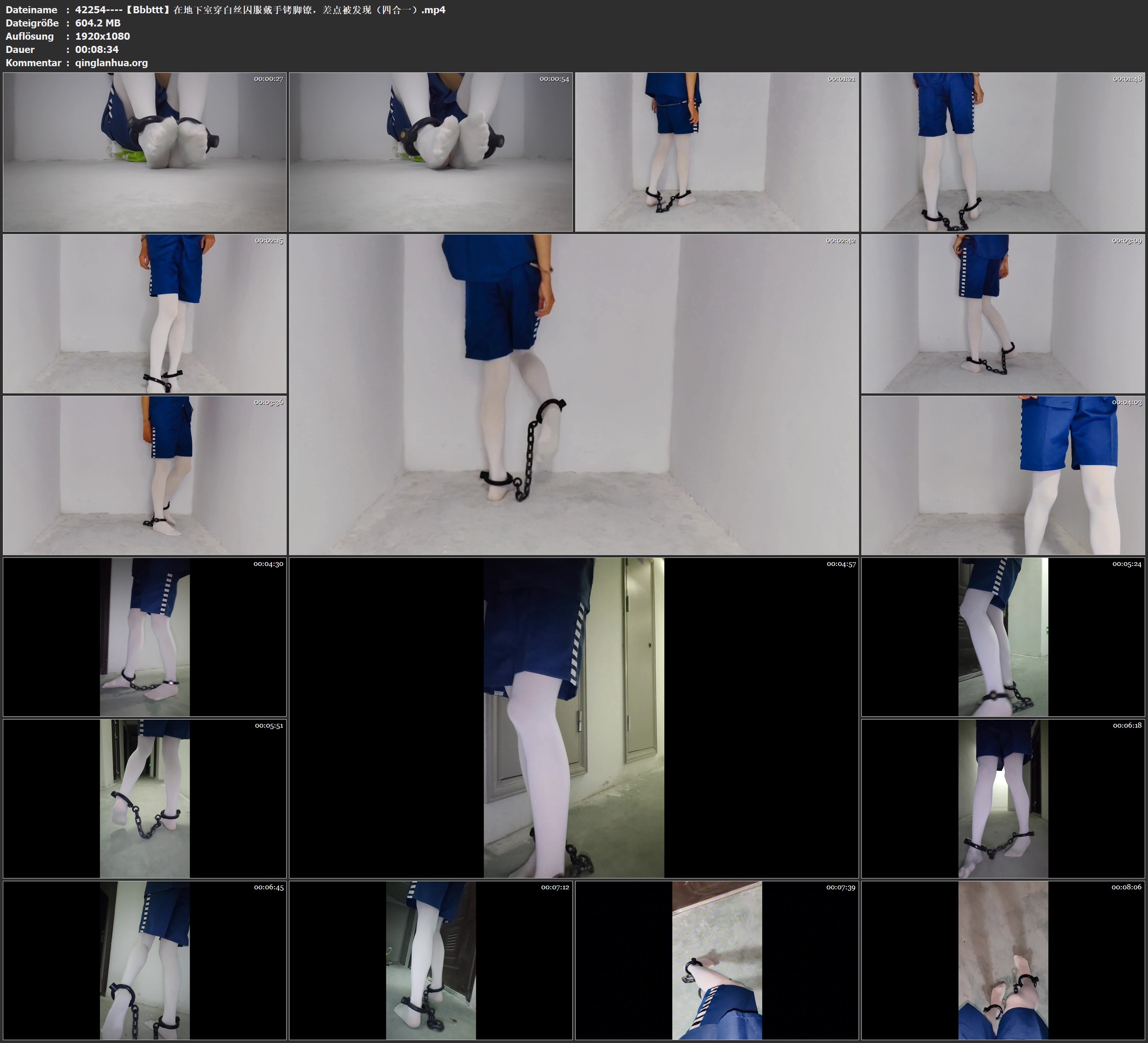Click the 00:04:03 frame

coord(1003,475)
